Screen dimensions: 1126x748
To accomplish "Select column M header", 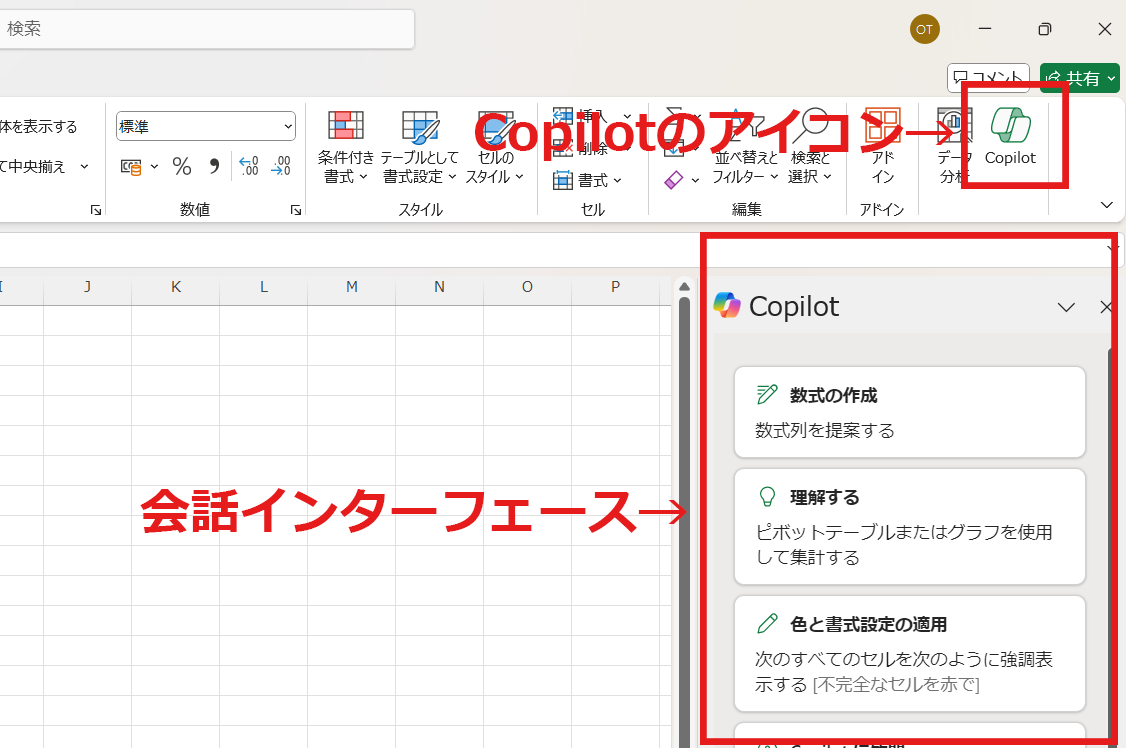I will 352,287.
